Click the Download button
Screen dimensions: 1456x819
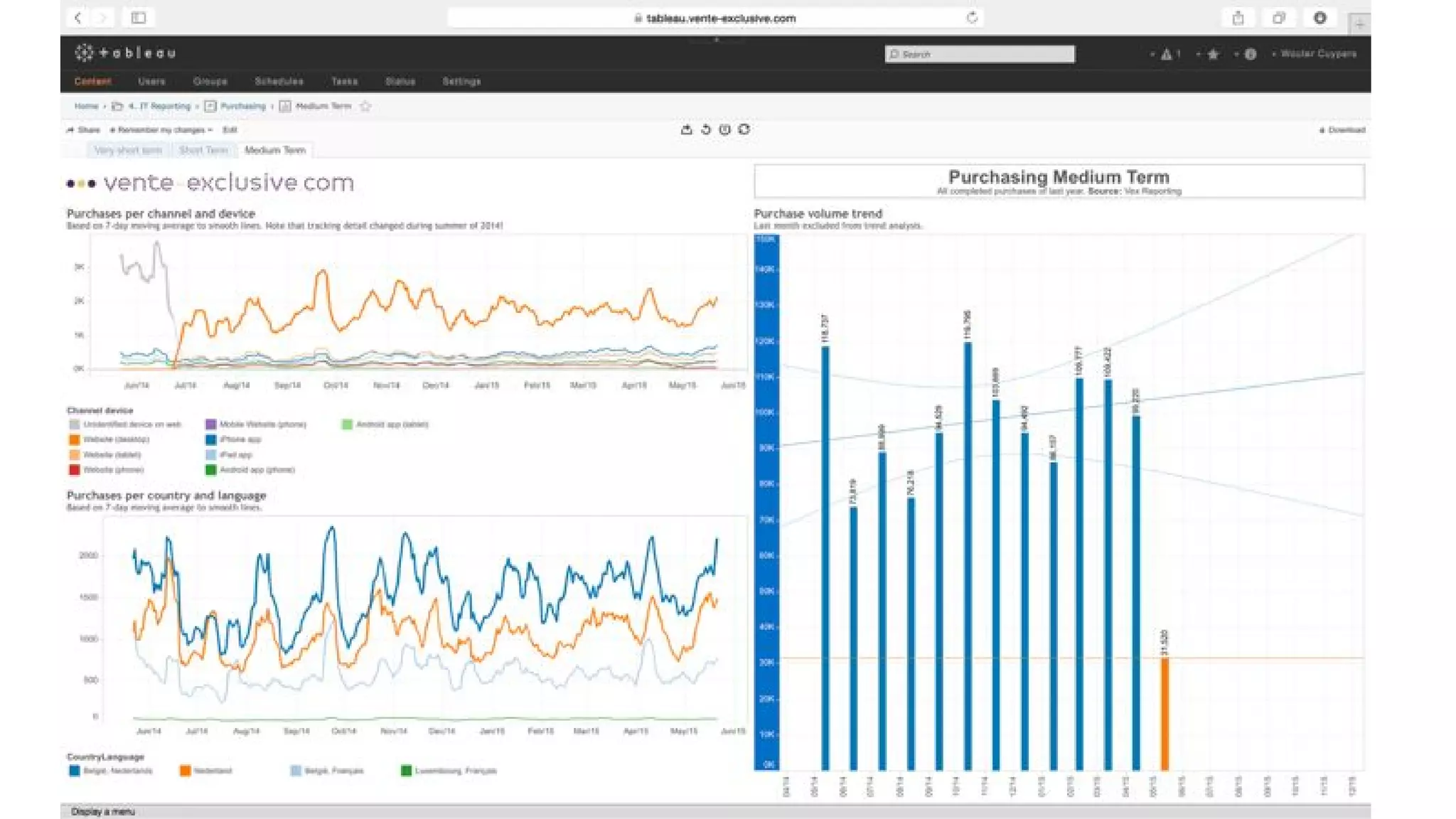pos(1342,130)
